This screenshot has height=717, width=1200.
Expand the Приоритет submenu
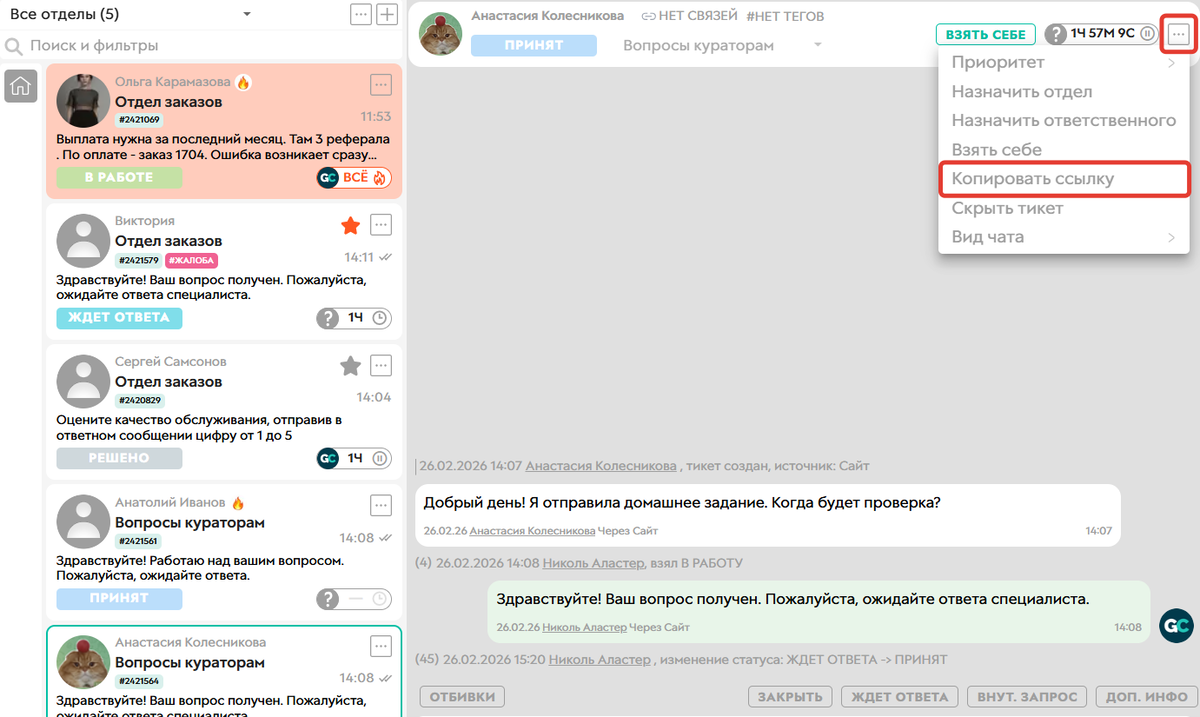(x=1064, y=63)
